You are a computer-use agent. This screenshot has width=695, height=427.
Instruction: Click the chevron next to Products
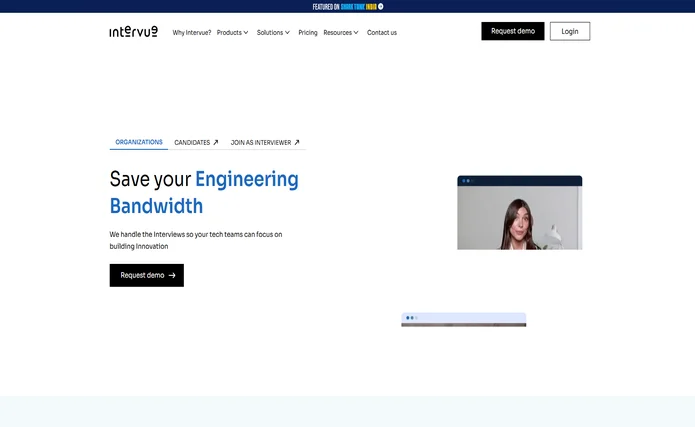pyautogui.click(x=246, y=32)
